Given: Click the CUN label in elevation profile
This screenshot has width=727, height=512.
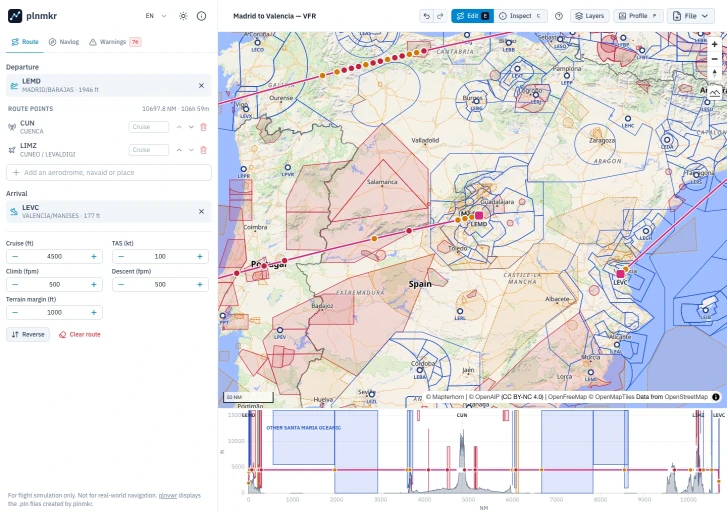Looking at the screenshot, I should (x=462, y=415).
